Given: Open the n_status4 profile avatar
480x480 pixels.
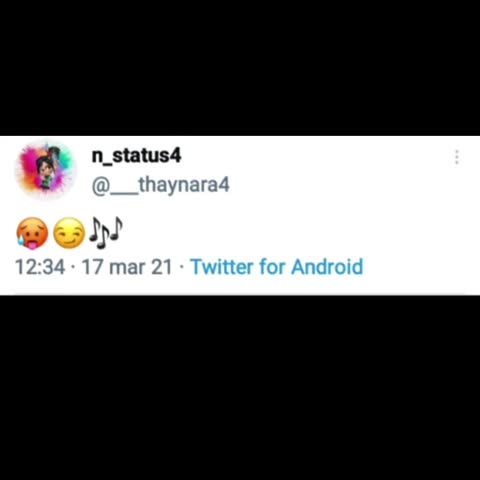Looking at the screenshot, I should click(46, 170).
